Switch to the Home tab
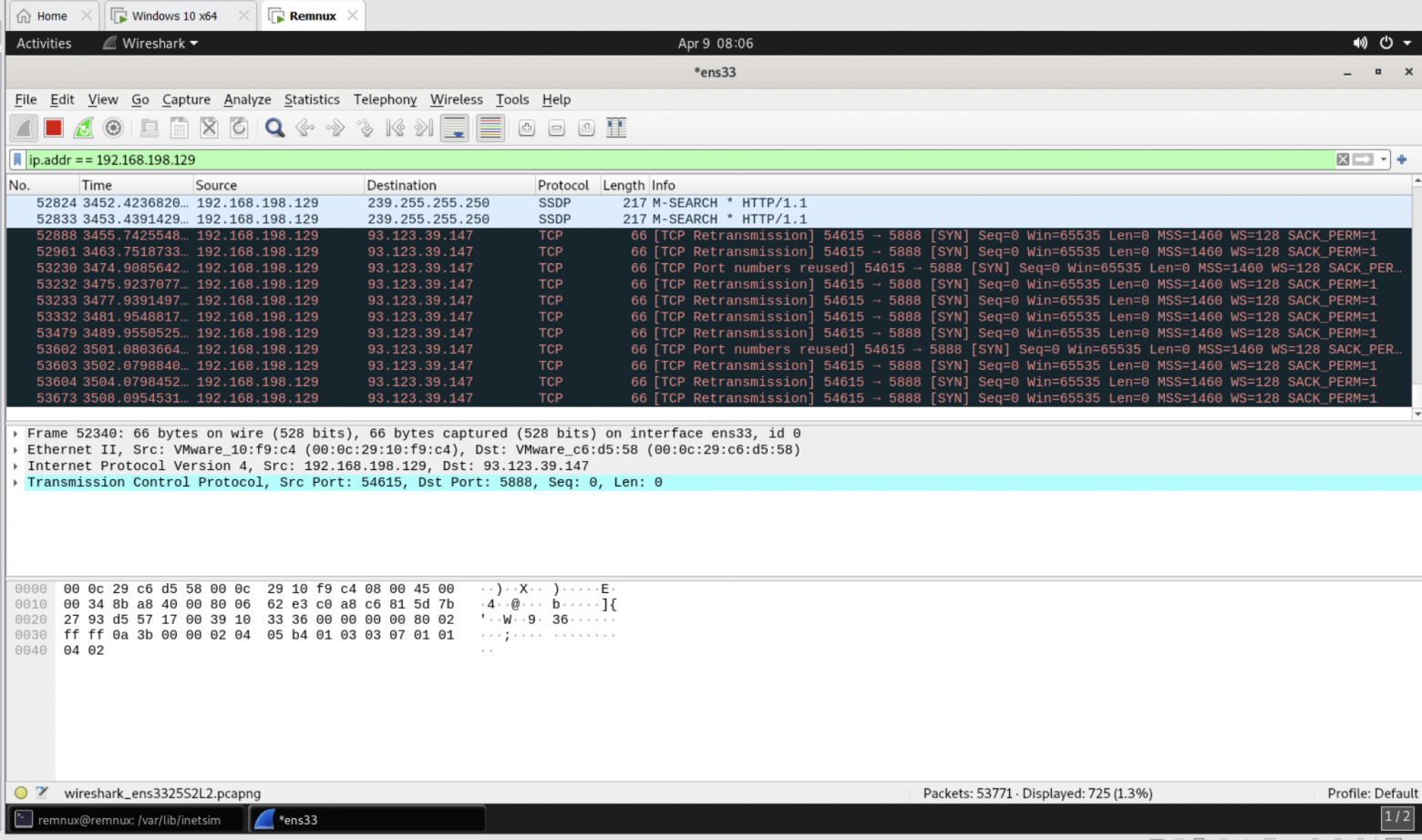The height and width of the screenshot is (840, 1422). [52, 15]
